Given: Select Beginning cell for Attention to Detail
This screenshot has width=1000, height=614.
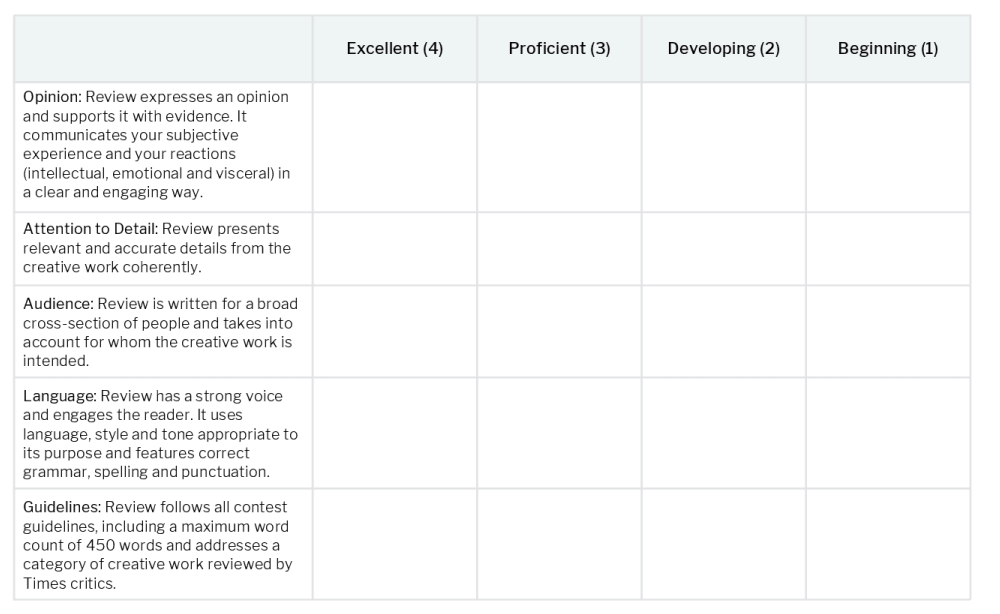Looking at the screenshot, I should coord(888,249).
